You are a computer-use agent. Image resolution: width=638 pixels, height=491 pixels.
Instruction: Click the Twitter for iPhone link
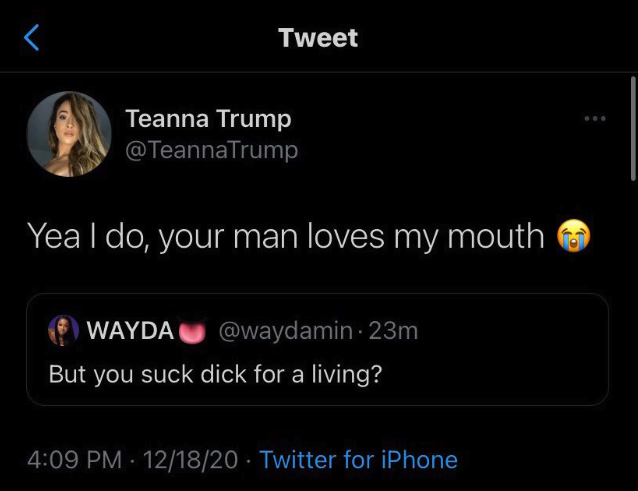click(x=358, y=460)
